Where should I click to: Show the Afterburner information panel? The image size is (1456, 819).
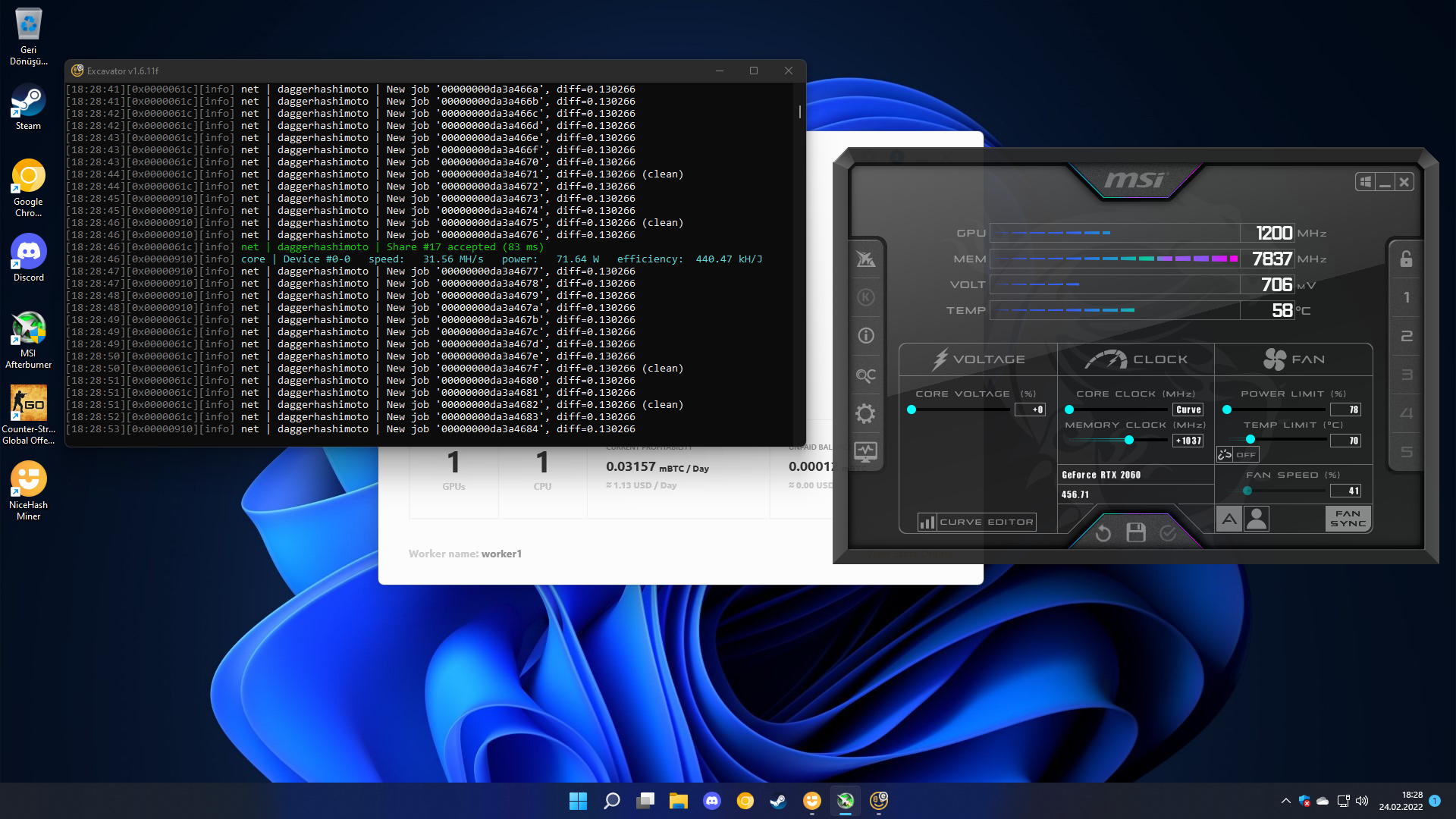click(x=865, y=335)
